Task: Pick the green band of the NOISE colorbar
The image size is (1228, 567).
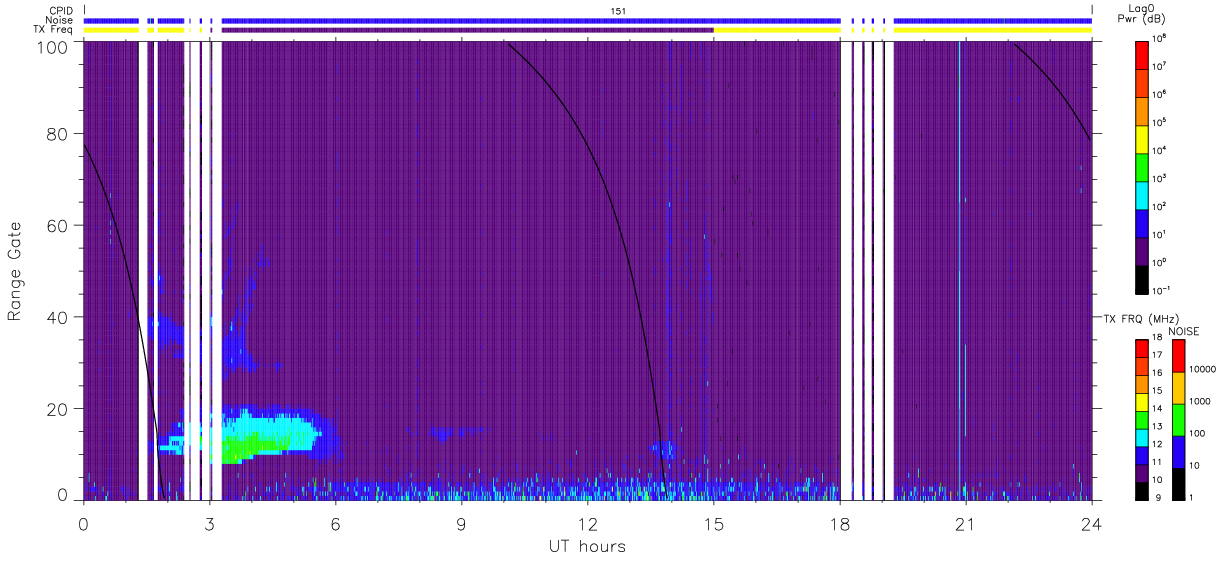Action: tap(1178, 419)
